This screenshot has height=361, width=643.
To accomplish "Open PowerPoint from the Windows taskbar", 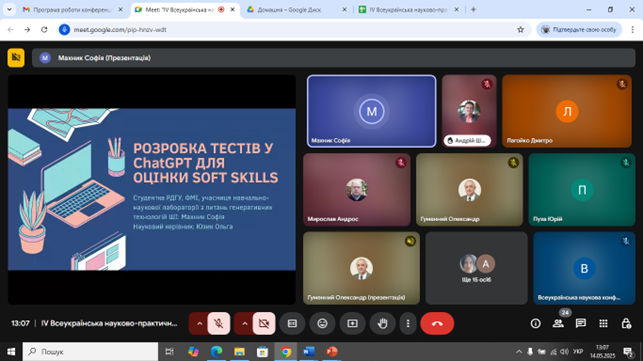I will point(332,352).
